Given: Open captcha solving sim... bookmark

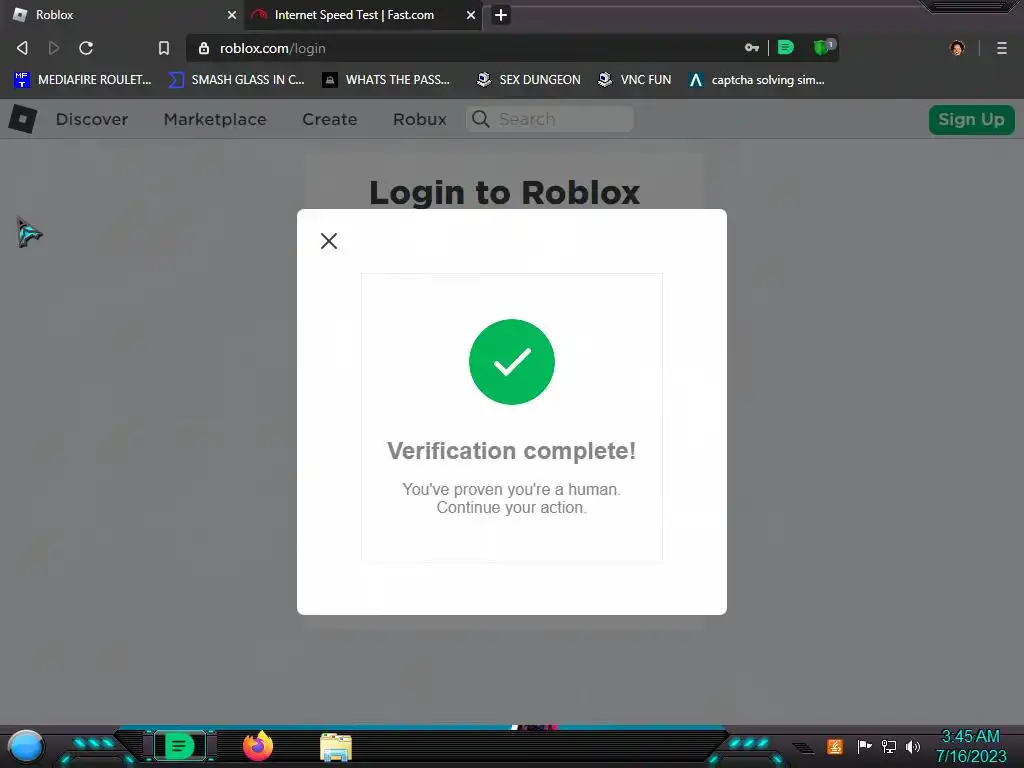Looking at the screenshot, I should (x=756, y=80).
